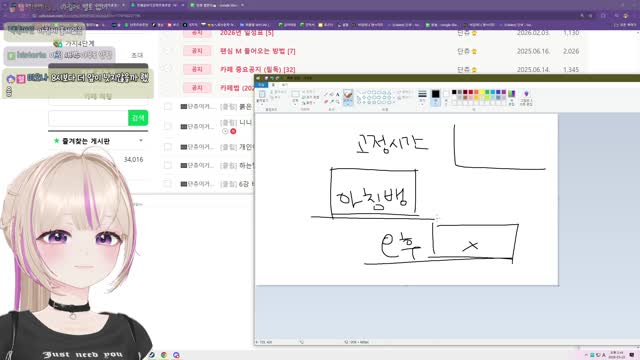Click the Undo arrow in Paint title bar
The image size is (640, 360).
pos(272,78)
